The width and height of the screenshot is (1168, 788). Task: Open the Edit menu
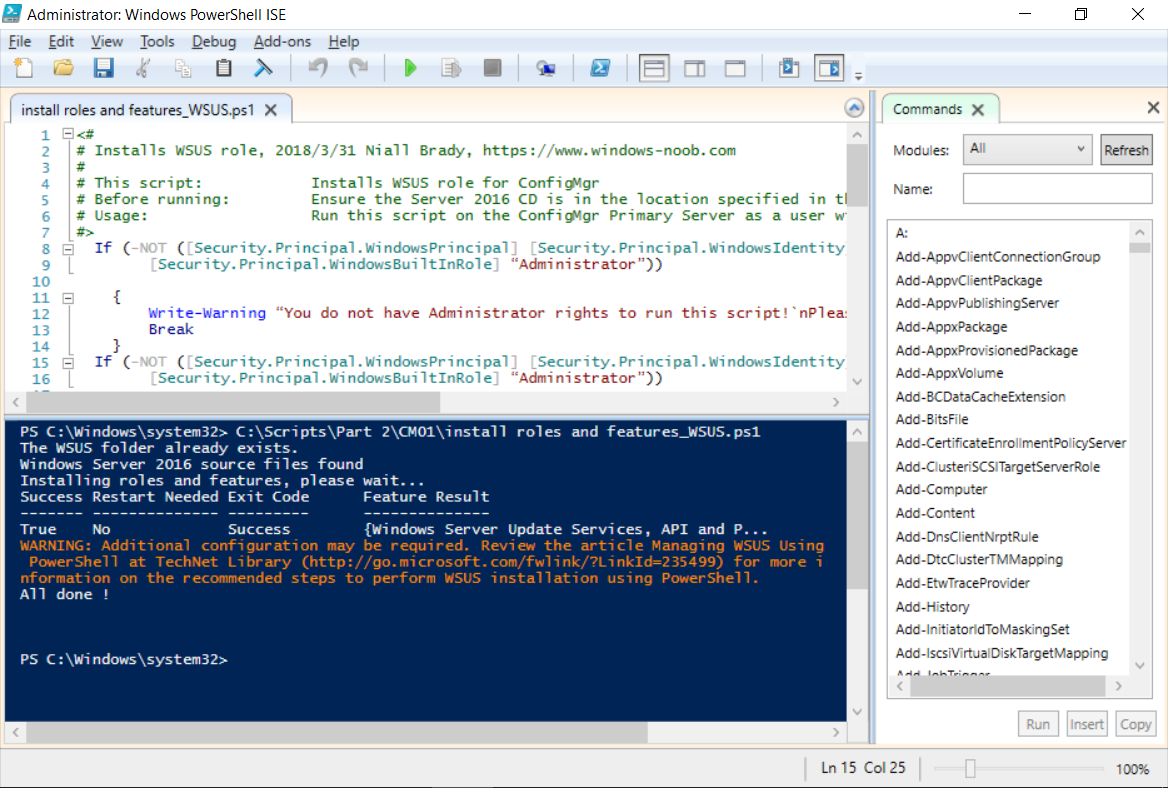pyautogui.click(x=61, y=42)
